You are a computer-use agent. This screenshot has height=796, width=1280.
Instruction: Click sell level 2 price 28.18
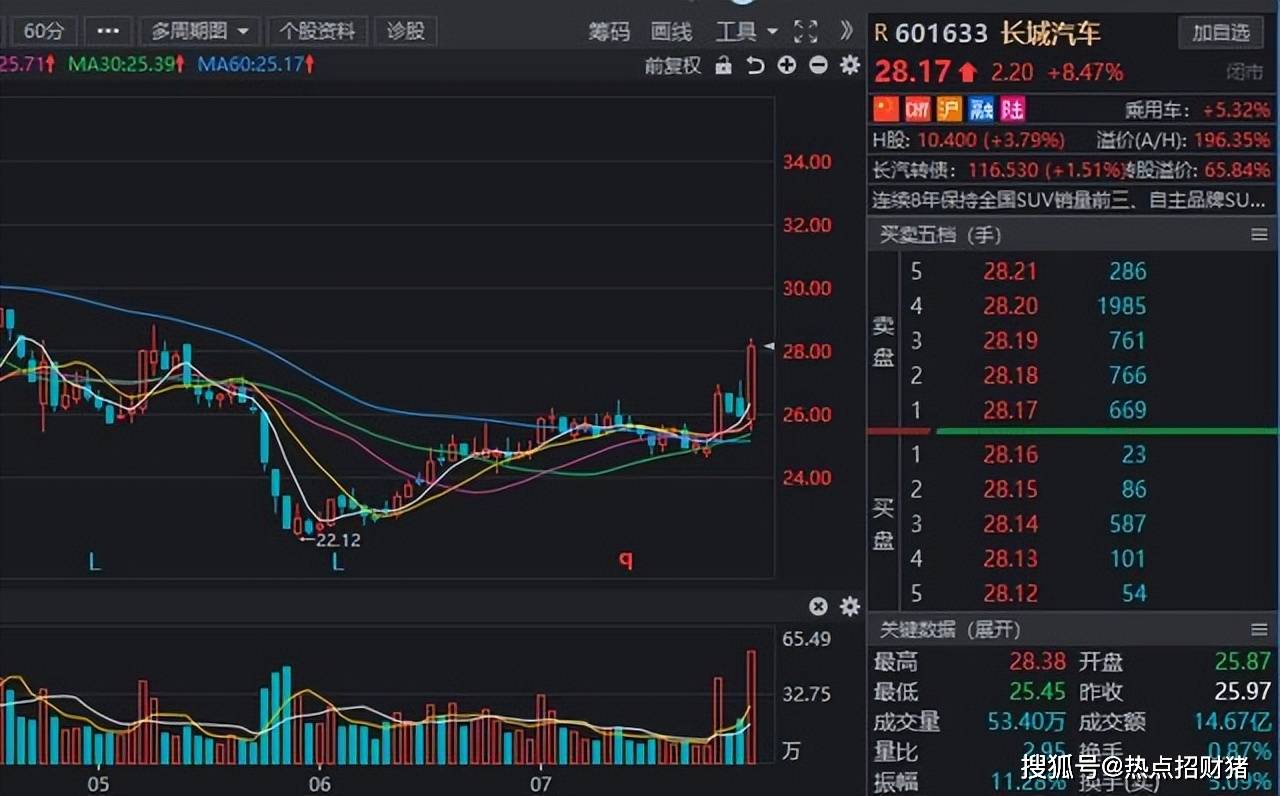(1010, 375)
